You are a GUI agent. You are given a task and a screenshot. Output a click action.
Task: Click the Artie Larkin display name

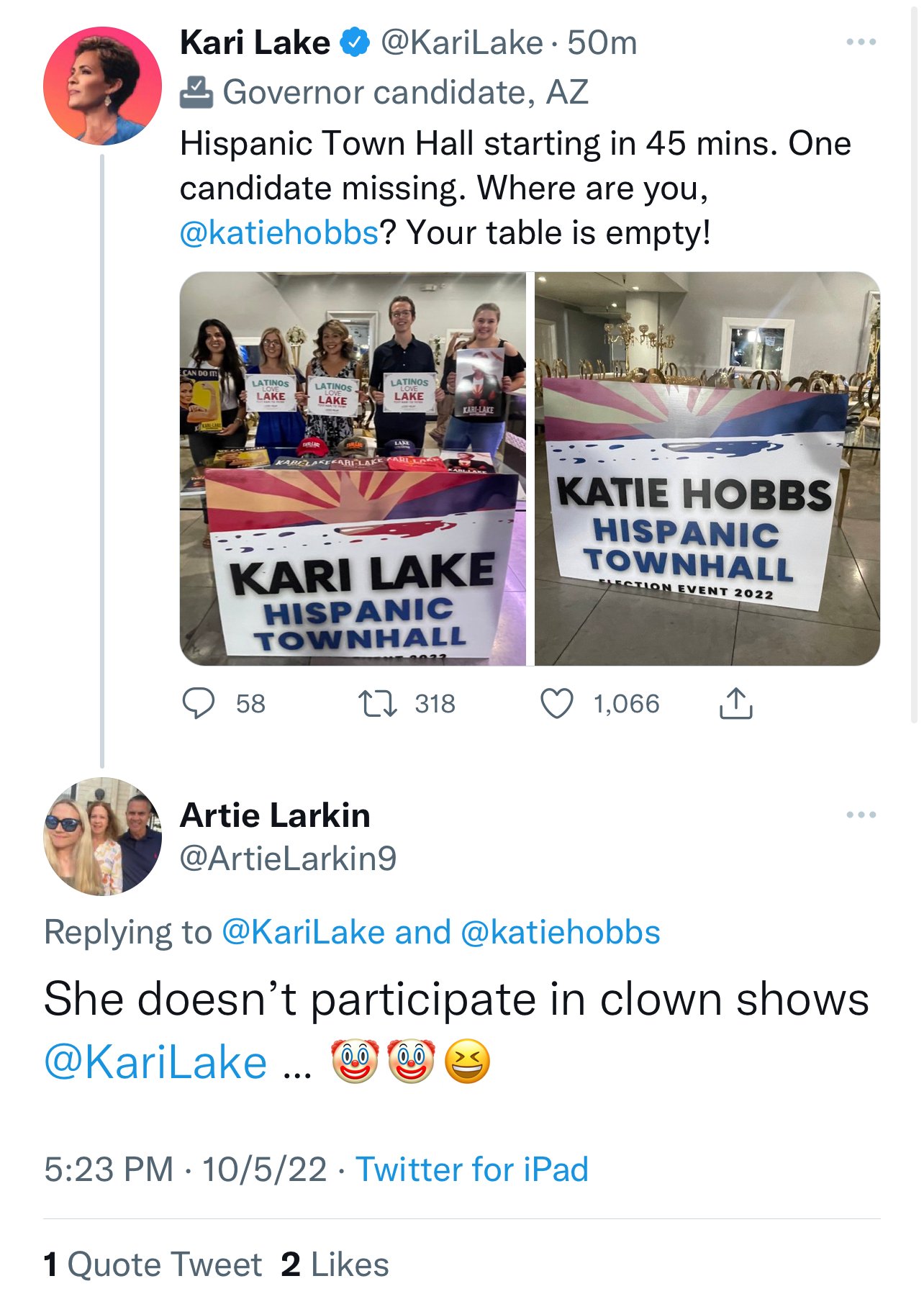click(275, 815)
